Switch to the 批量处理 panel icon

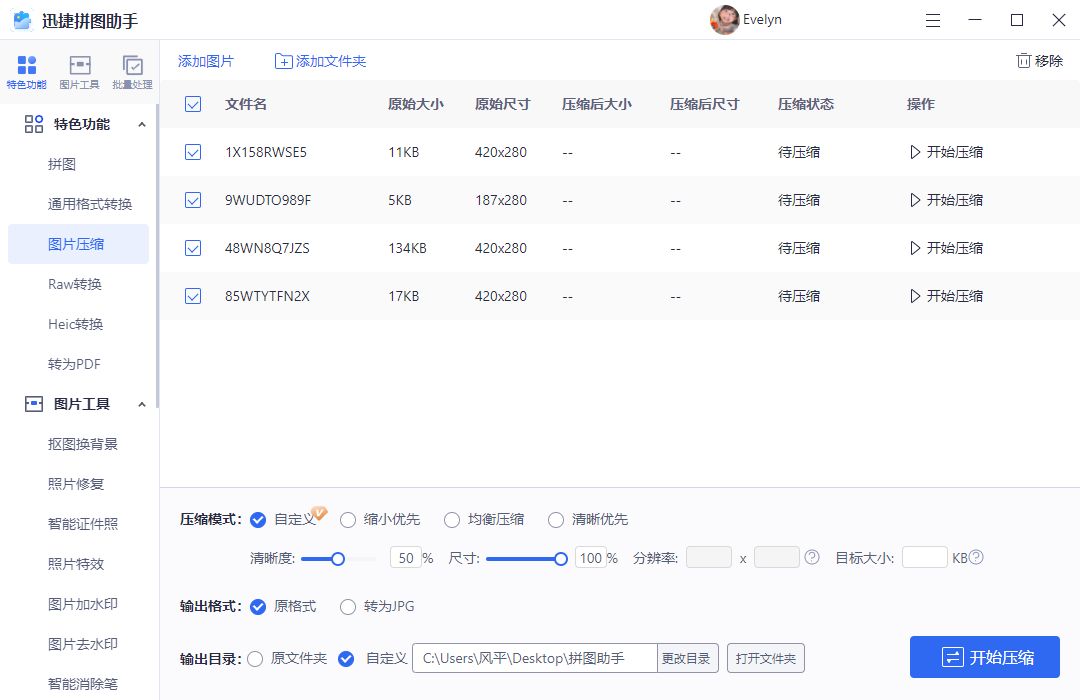click(x=132, y=70)
